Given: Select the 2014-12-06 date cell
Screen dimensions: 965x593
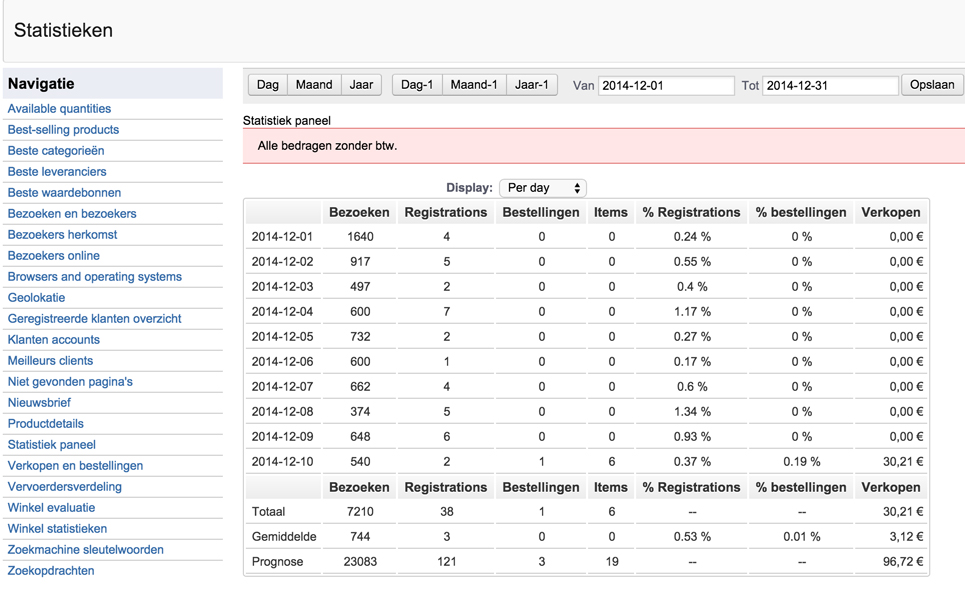Looking at the screenshot, I should point(282,362).
